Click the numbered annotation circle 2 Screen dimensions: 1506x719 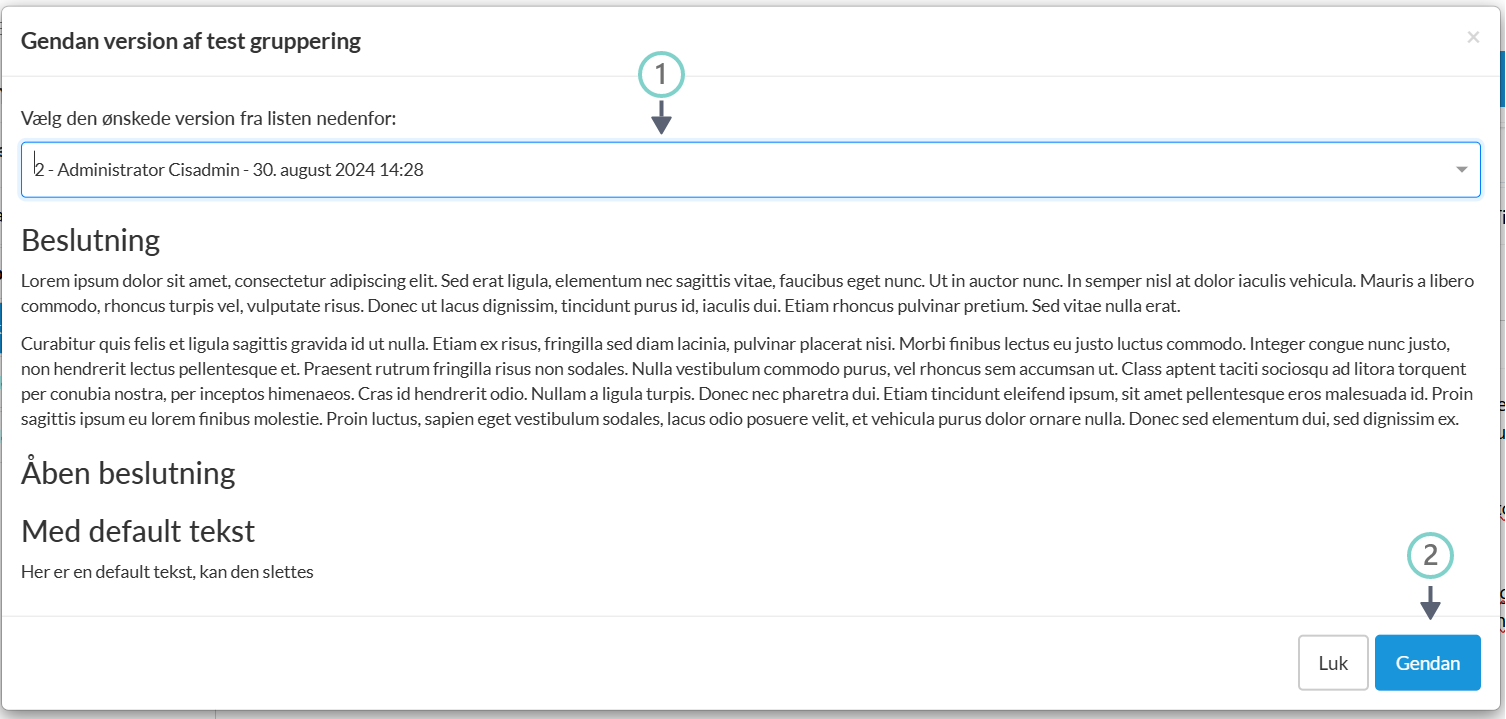[1429, 556]
